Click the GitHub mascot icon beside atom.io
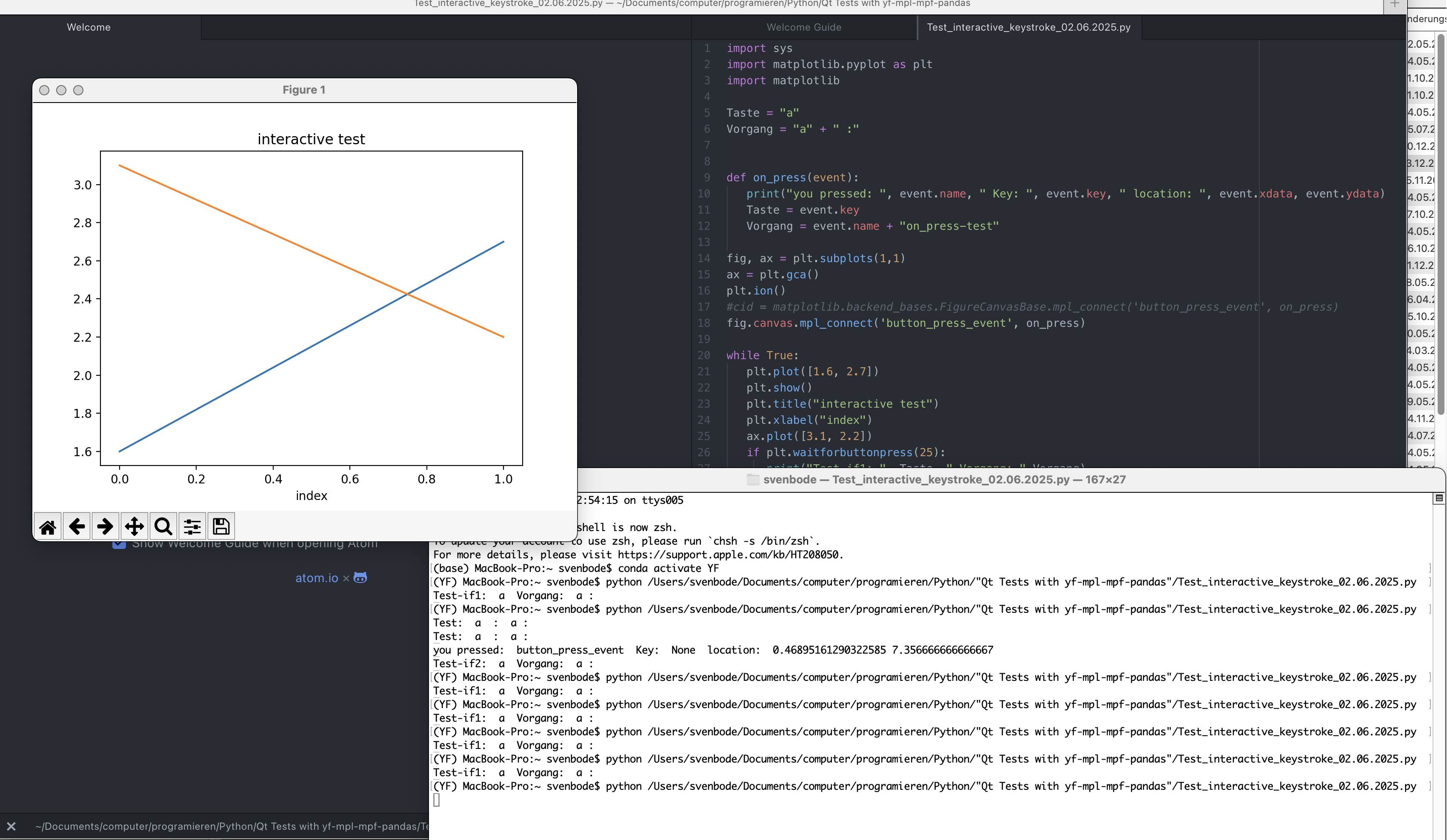Screen dimensions: 1447x840 pyautogui.click(x=360, y=578)
